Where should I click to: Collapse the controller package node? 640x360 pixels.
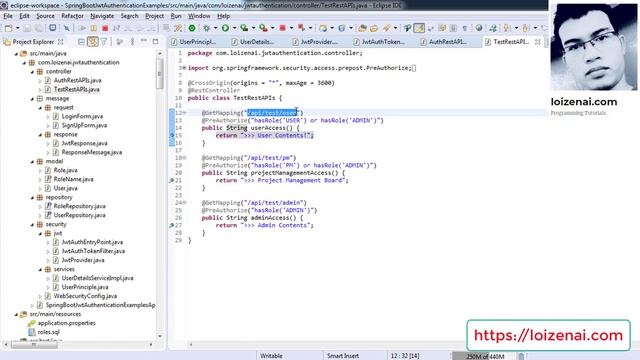pyautogui.click(x=32, y=71)
